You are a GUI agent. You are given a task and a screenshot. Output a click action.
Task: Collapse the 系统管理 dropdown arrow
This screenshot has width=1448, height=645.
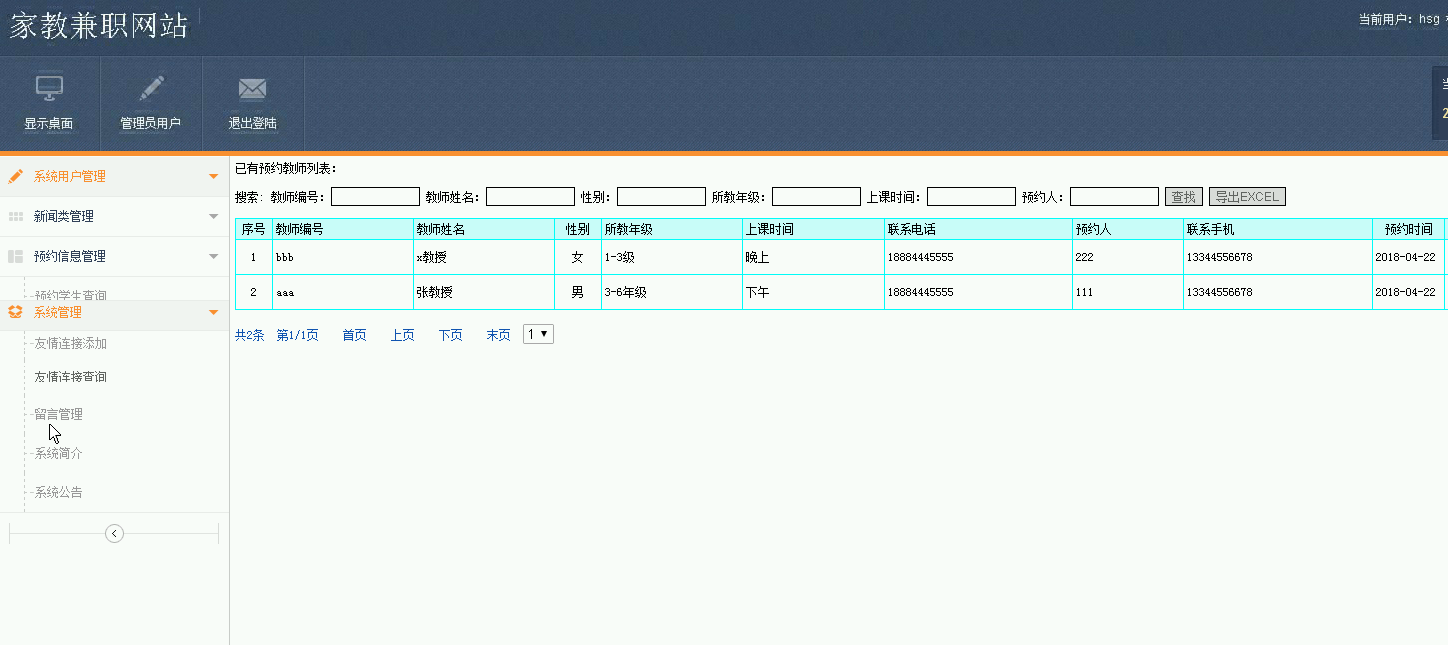tap(213, 313)
